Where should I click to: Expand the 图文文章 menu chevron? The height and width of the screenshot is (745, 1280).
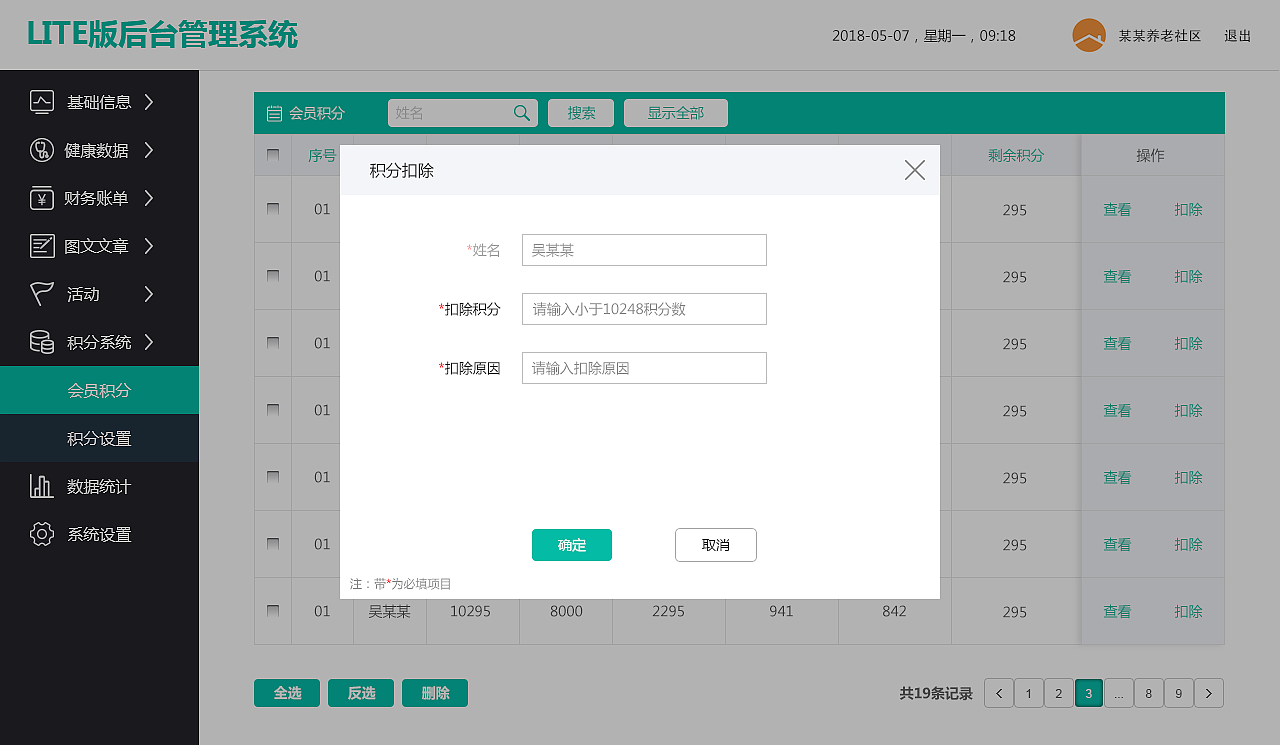point(150,246)
